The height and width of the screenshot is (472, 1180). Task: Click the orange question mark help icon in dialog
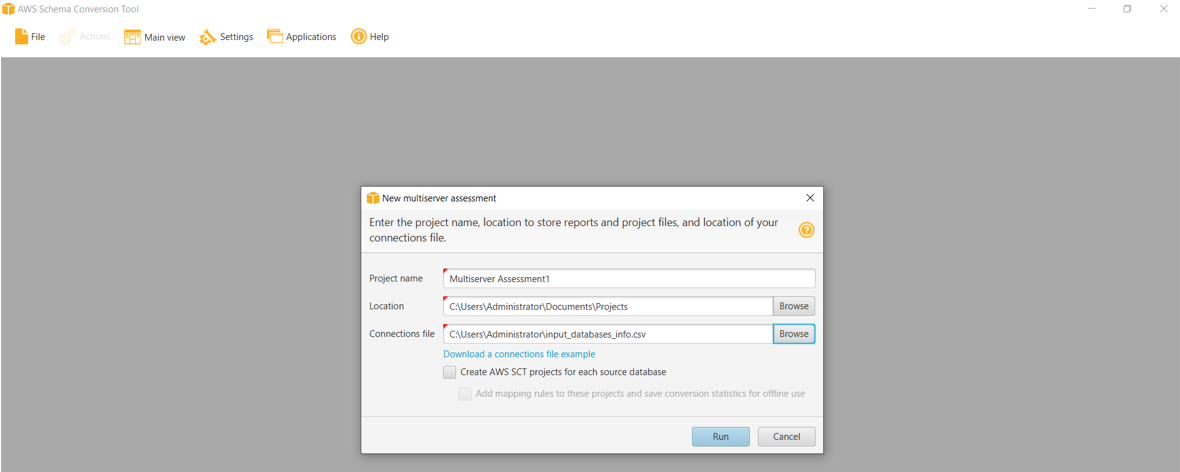point(806,230)
